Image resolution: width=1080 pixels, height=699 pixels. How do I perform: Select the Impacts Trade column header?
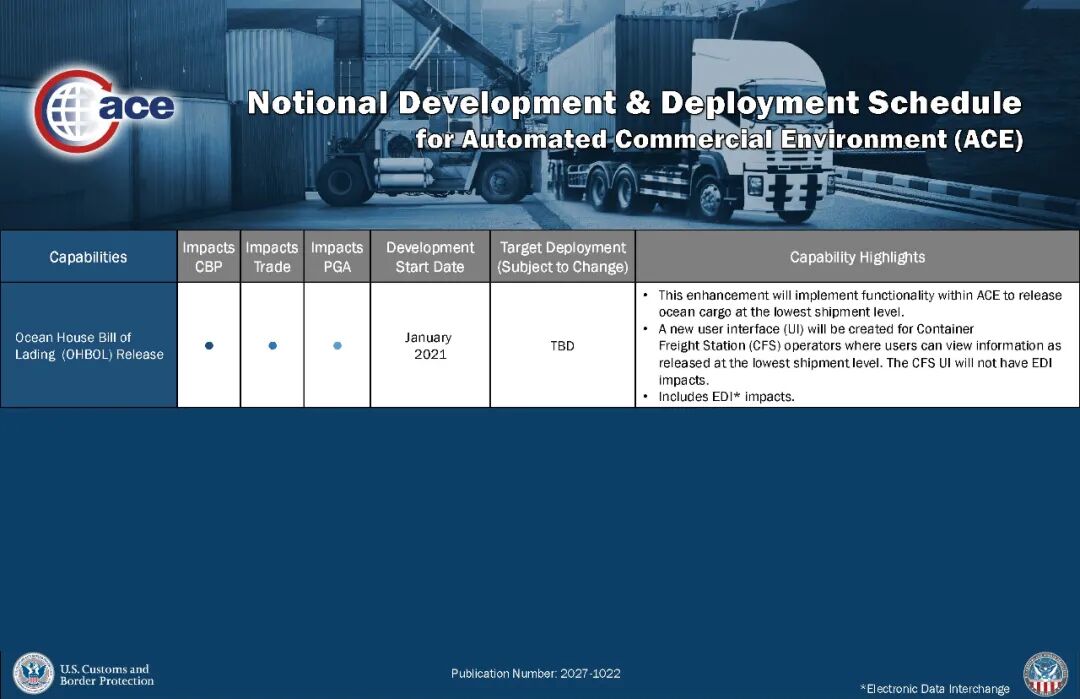[272, 257]
